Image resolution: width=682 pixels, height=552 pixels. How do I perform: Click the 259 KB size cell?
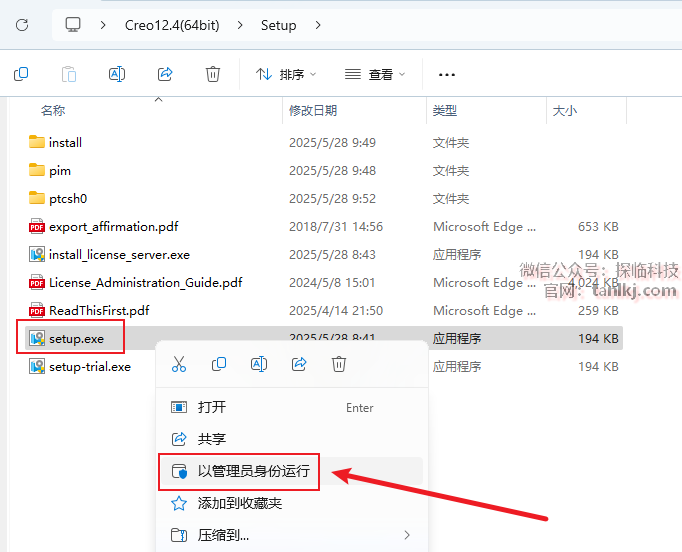pos(598,311)
